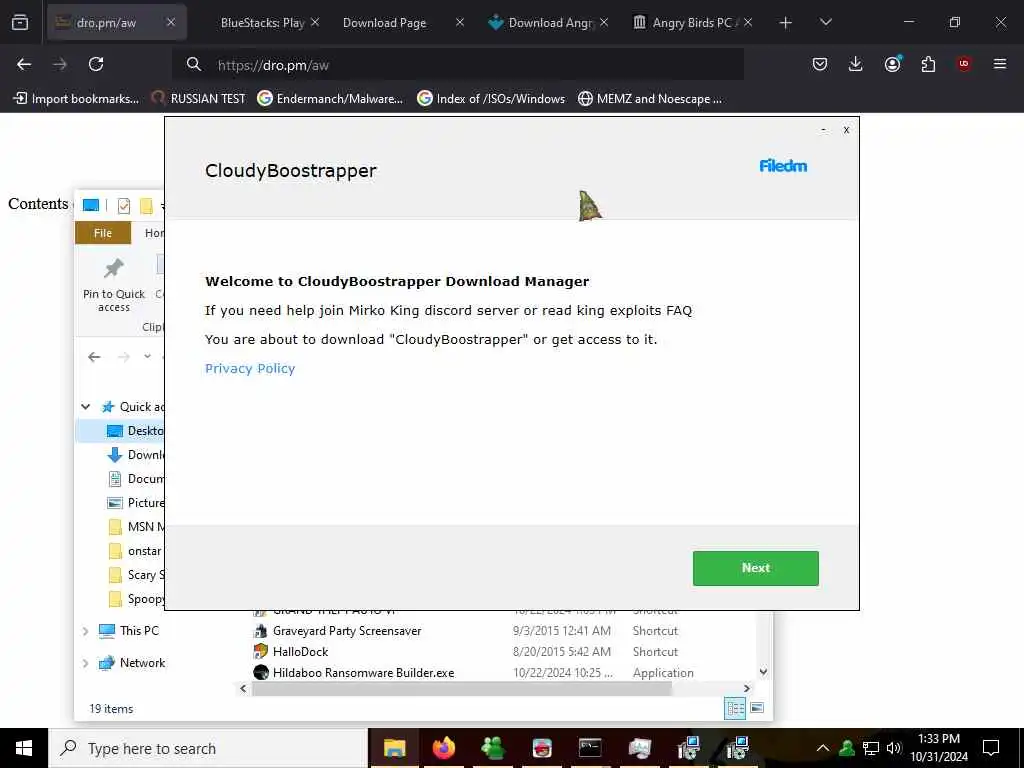
Task: Show hidden system tray icons
Action: pos(823,748)
